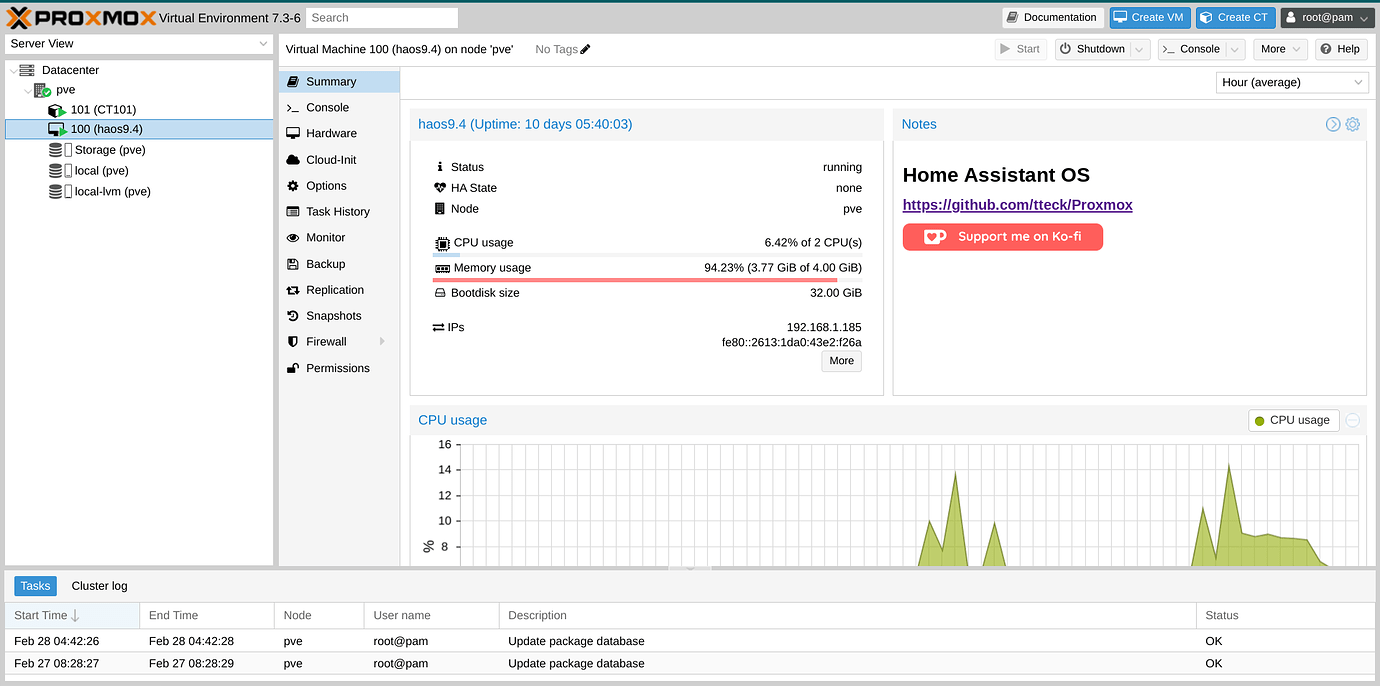The width and height of the screenshot is (1380, 686).
Task: Collapse the Datacenter tree node
Action: (13, 71)
